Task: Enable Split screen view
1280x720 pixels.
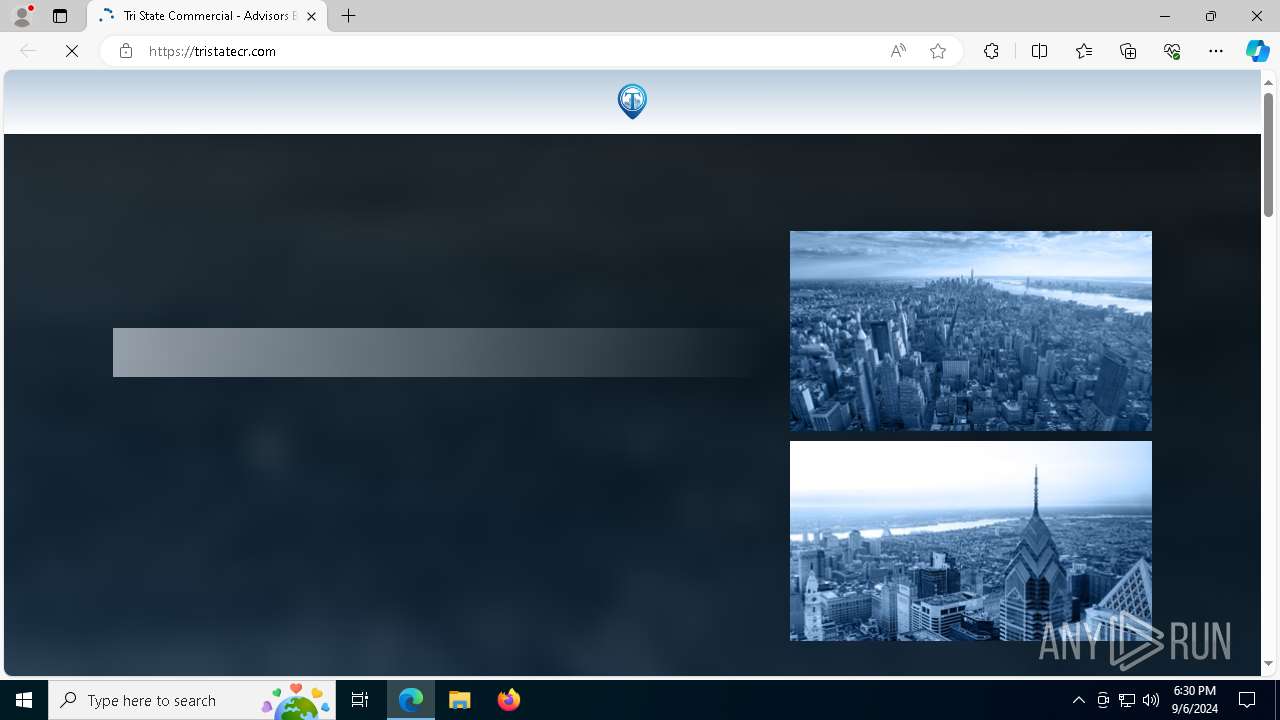Action: click(x=1039, y=51)
